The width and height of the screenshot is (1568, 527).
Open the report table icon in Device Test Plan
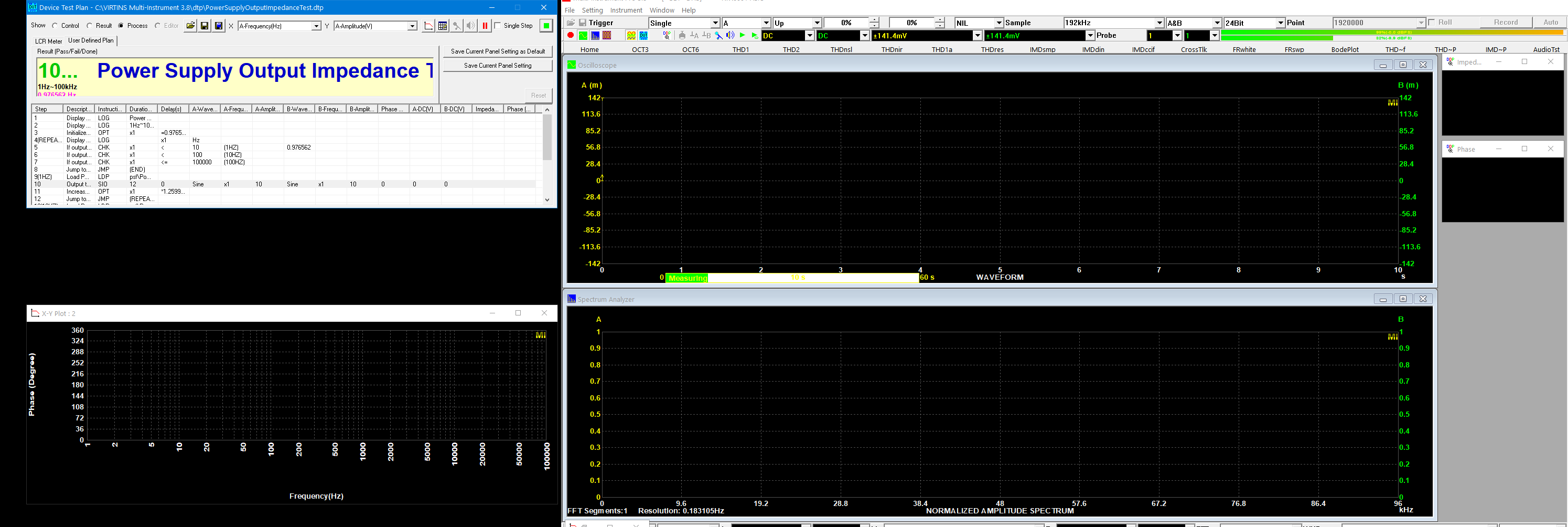click(x=443, y=26)
